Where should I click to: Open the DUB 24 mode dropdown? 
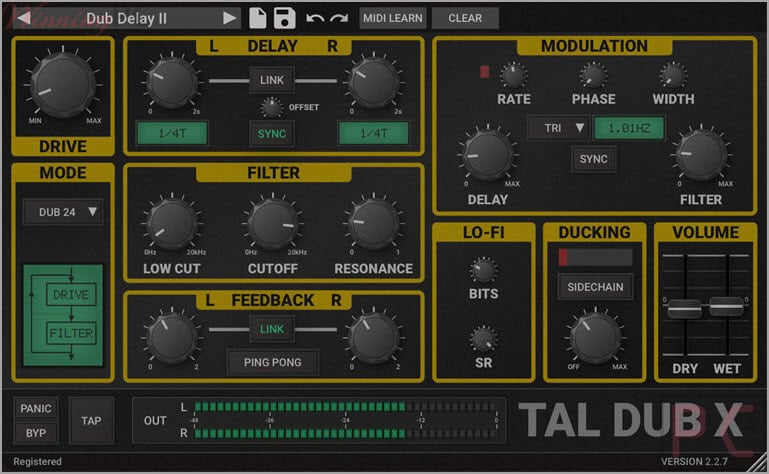coord(63,212)
